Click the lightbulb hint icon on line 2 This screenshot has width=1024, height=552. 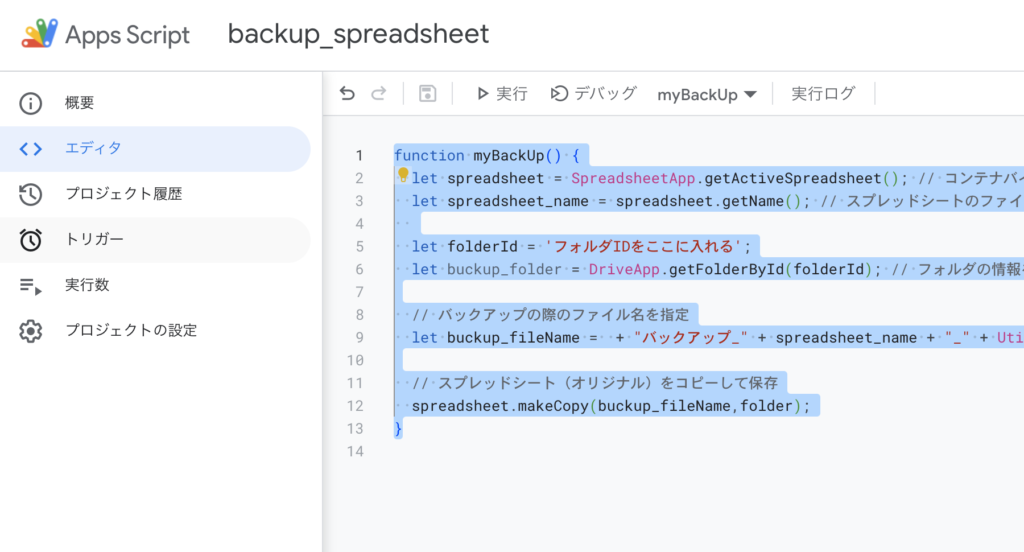tap(403, 176)
